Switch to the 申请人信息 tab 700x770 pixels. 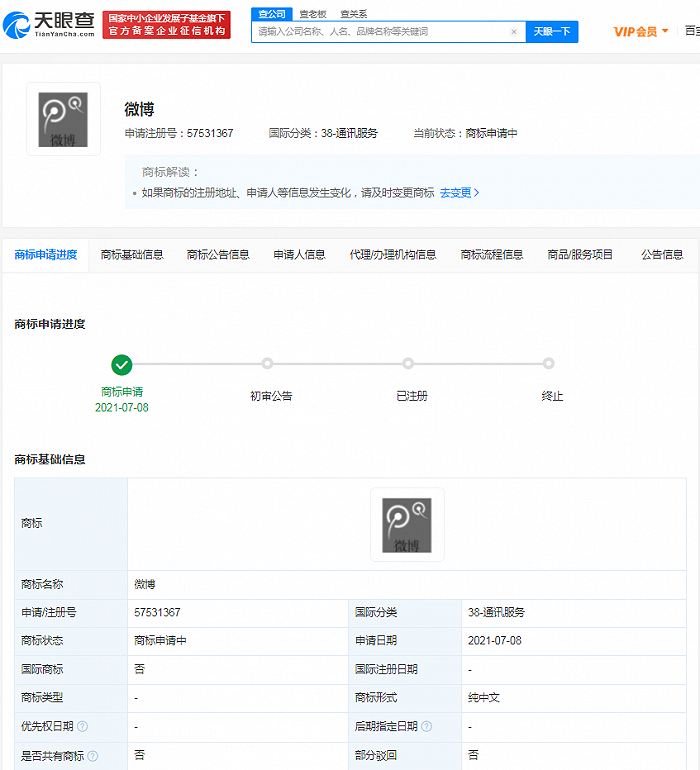coord(299,255)
